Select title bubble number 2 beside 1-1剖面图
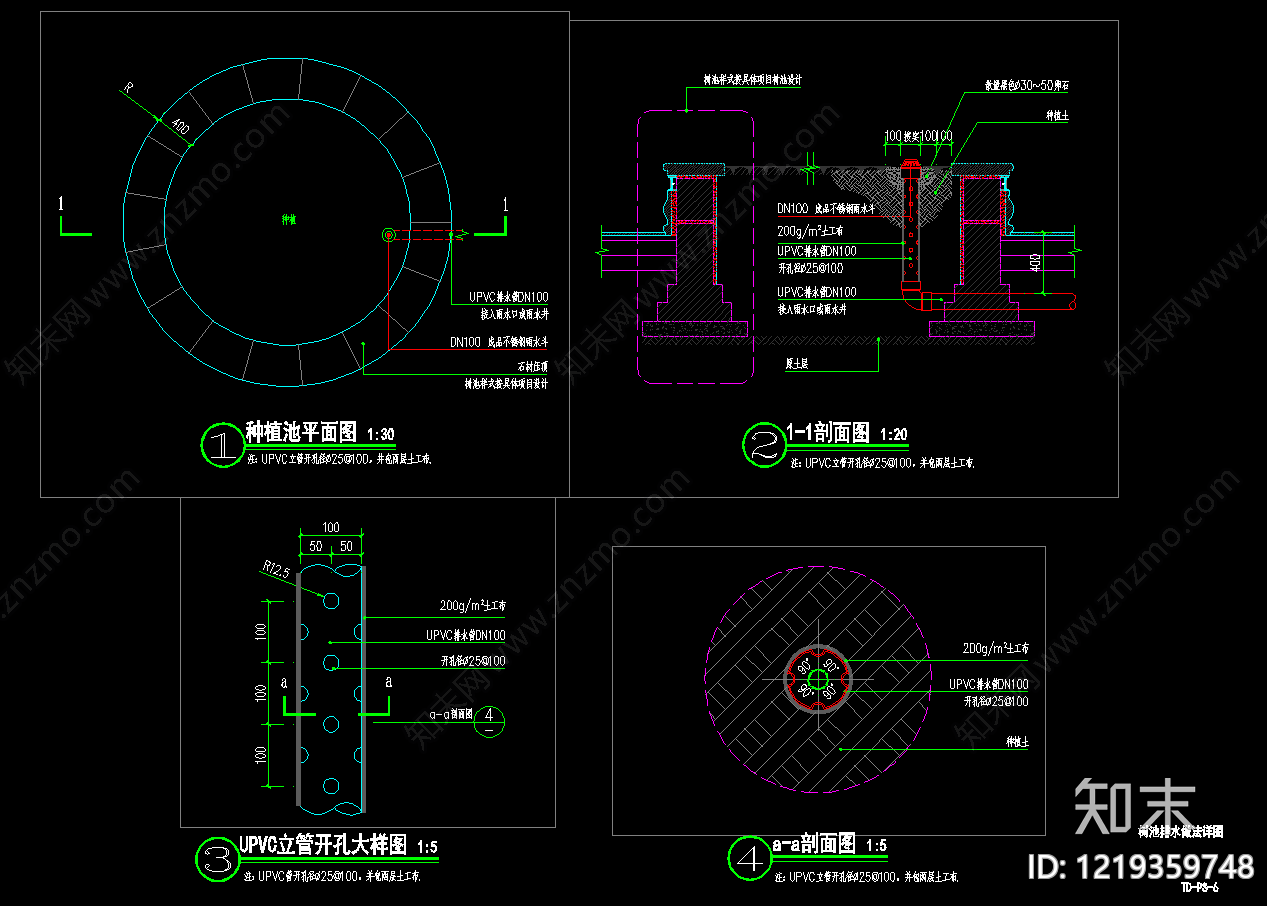This screenshot has height=906, width=1267. [763, 445]
